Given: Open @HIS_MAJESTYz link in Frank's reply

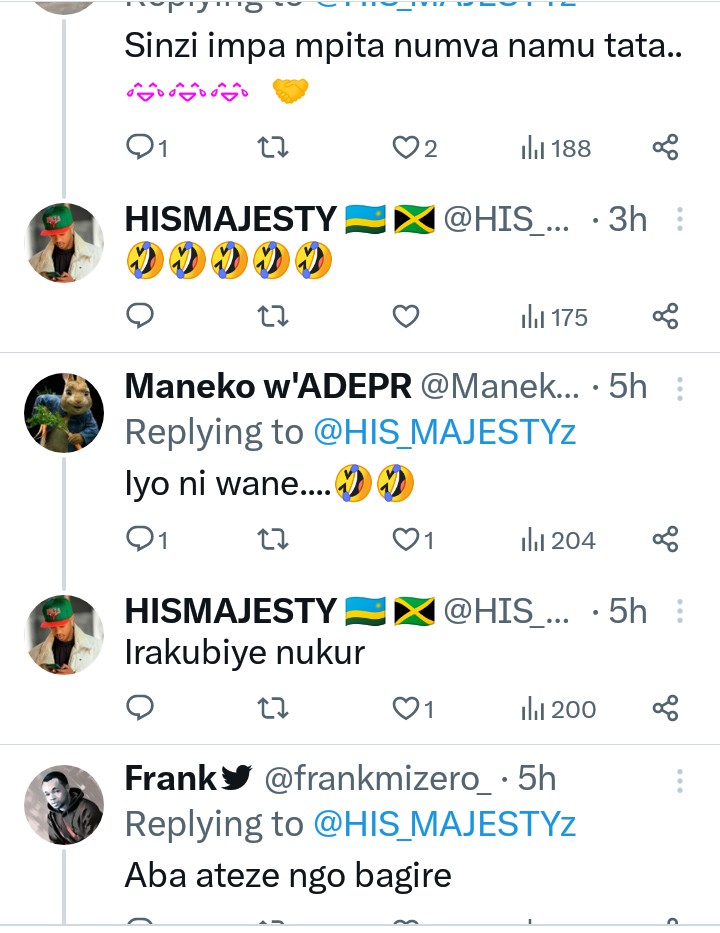Looking at the screenshot, I should (x=445, y=824).
